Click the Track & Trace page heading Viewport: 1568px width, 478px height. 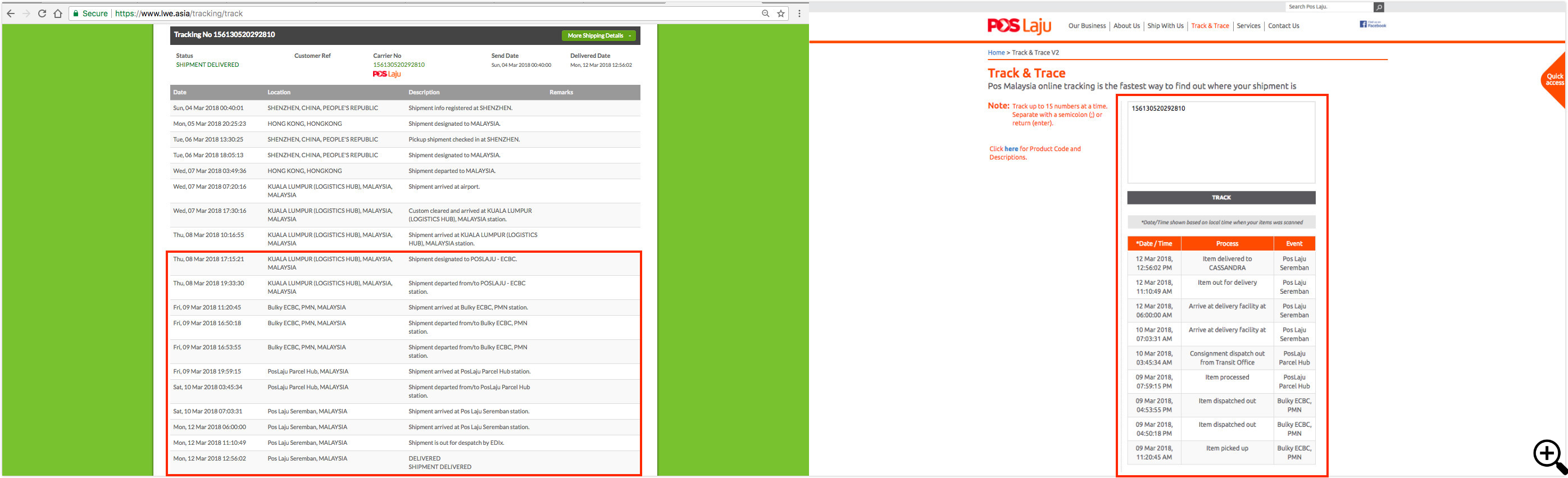coord(1026,73)
